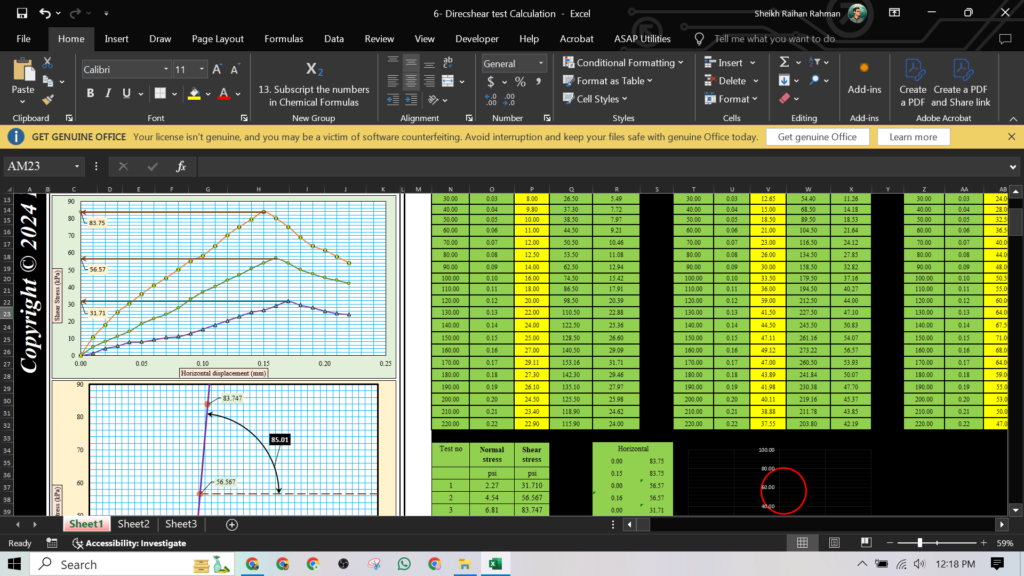
Task: Set middle vertical alignment
Action: pos(411,63)
